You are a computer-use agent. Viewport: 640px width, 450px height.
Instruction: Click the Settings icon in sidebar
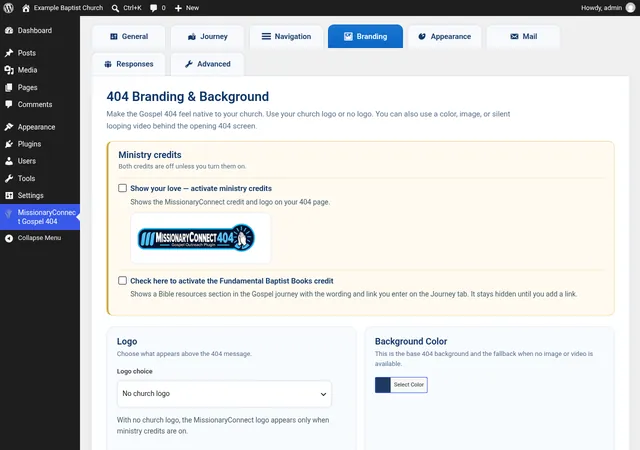click(x=9, y=196)
